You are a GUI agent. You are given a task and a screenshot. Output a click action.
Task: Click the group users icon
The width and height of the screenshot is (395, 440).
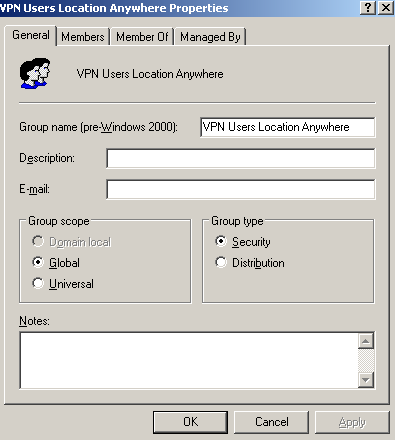click(35, 73)
